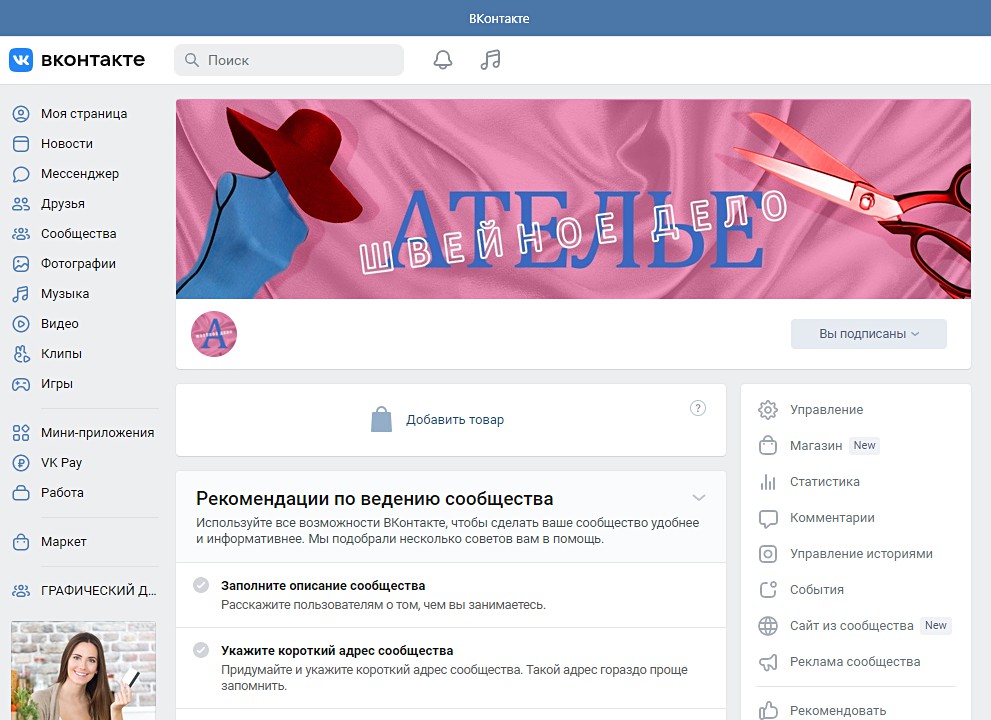Click the Друзья people icon
991x720 pixels.
click(21, 204)
